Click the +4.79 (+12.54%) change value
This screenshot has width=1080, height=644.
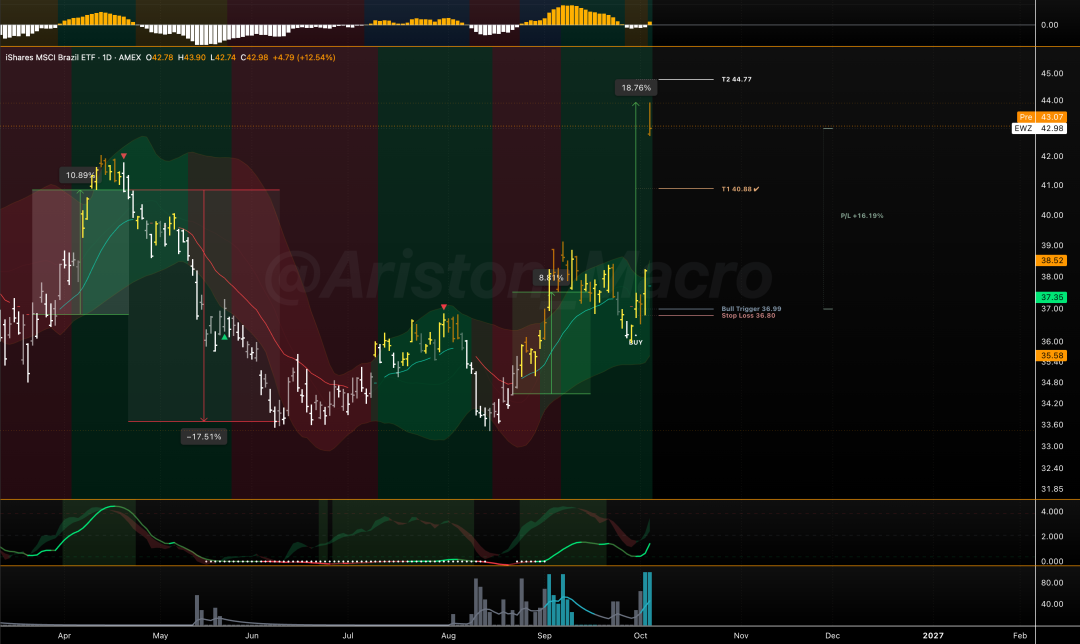click(x=304, y=58)
